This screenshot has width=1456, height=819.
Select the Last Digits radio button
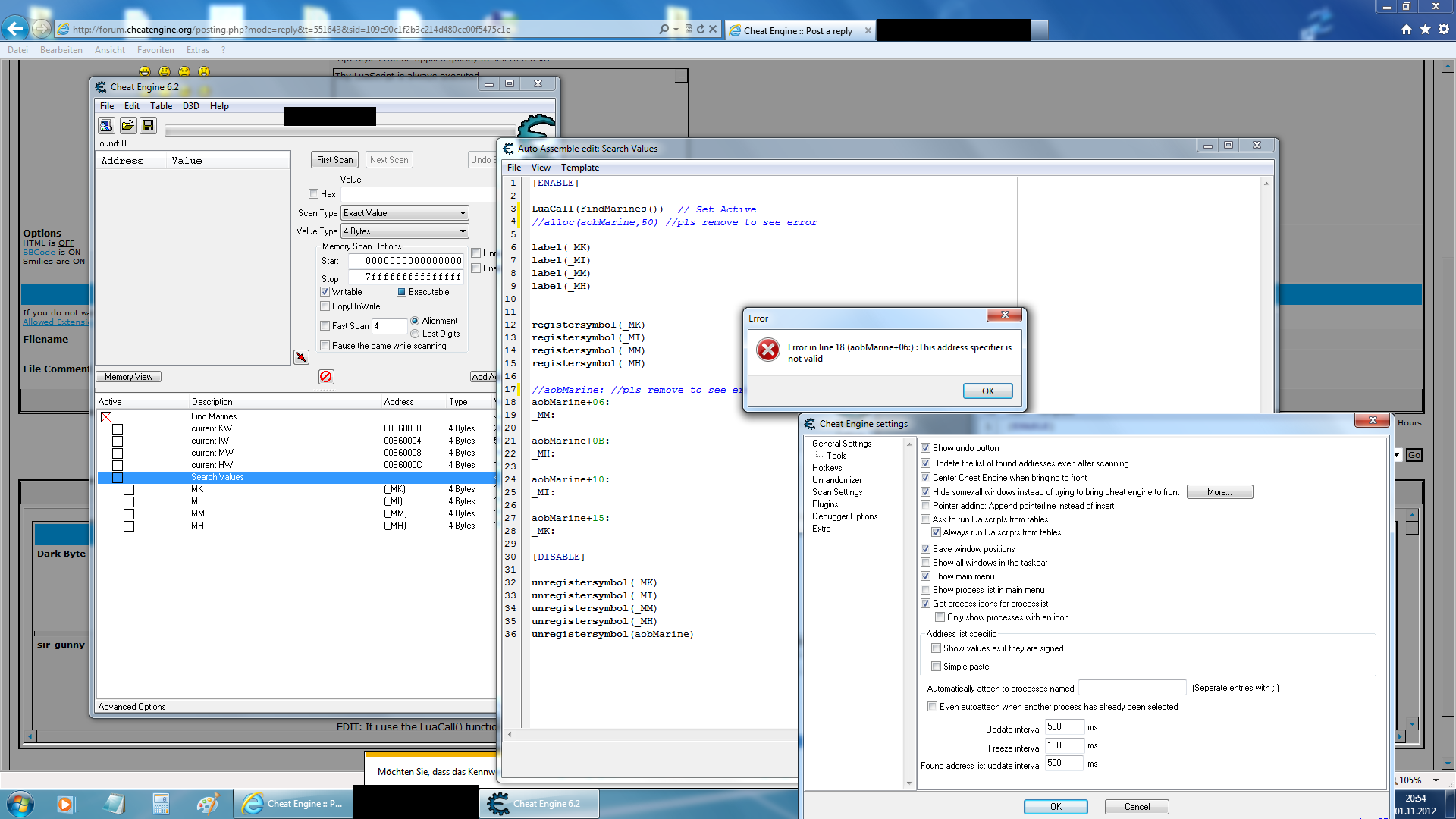[x=414, y=334]
